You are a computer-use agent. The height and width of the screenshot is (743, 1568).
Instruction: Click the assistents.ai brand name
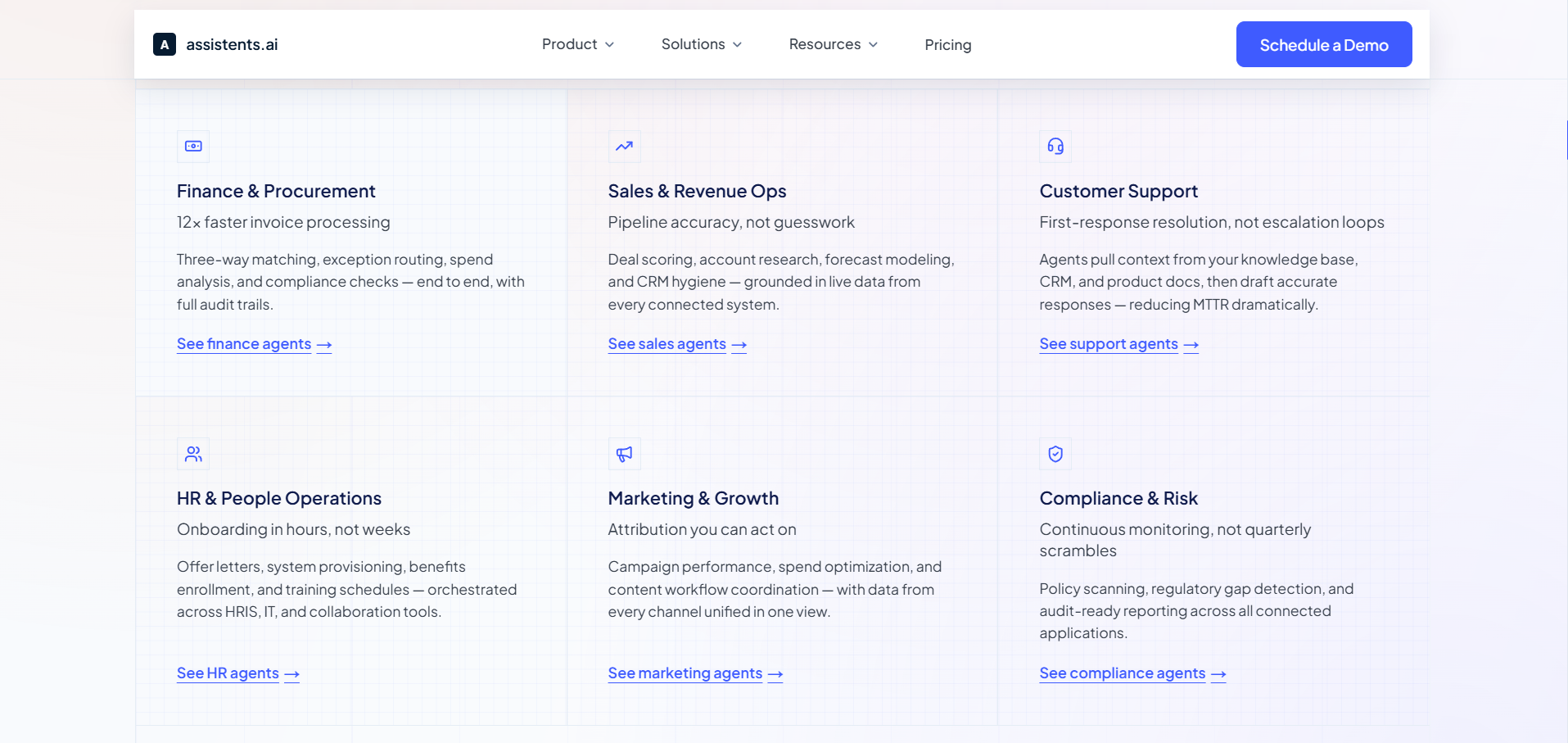232,44
